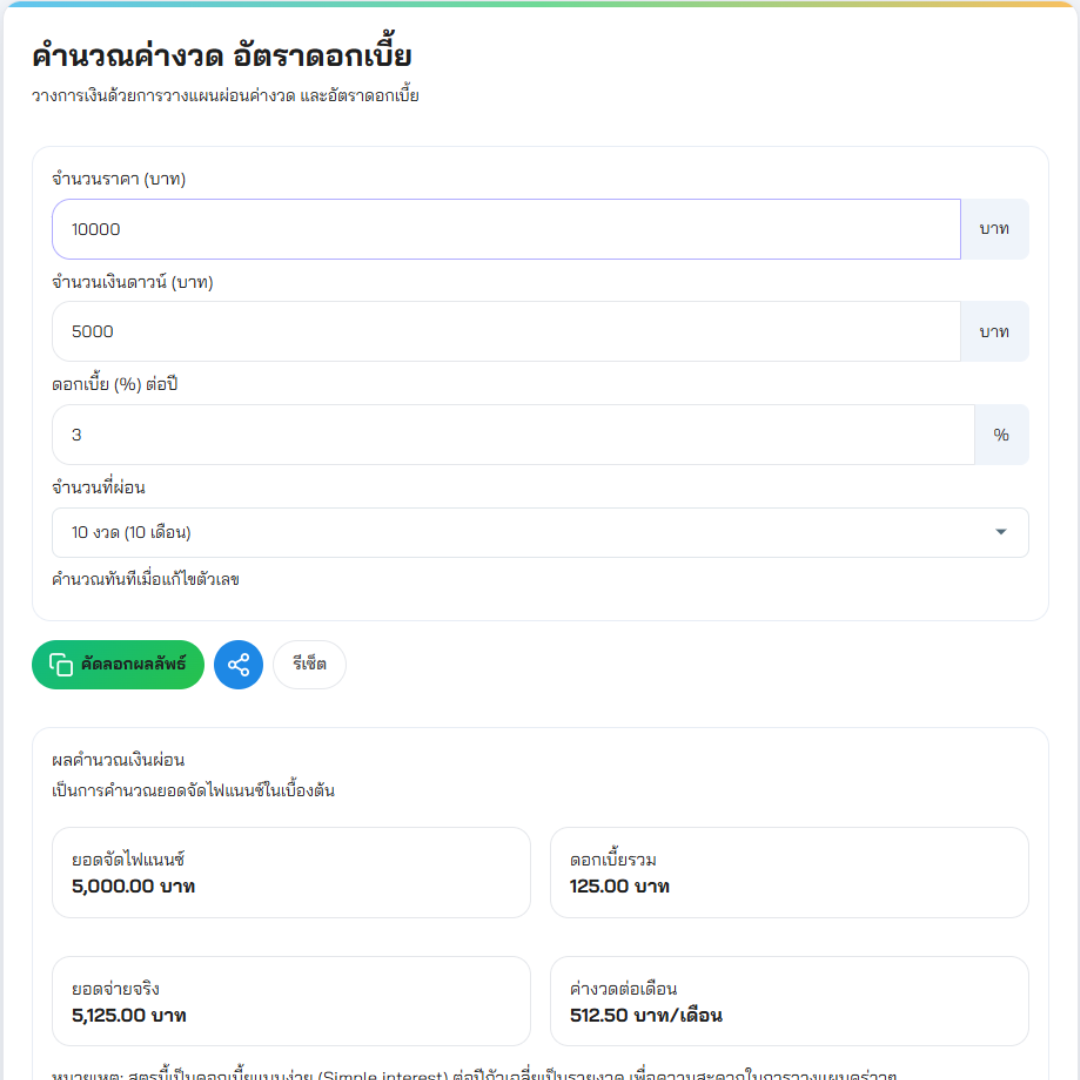Viewport: 1080px width, 1080px height.
Task: Click the dropdown arrow for 10 งวด
Action: 1001,532
